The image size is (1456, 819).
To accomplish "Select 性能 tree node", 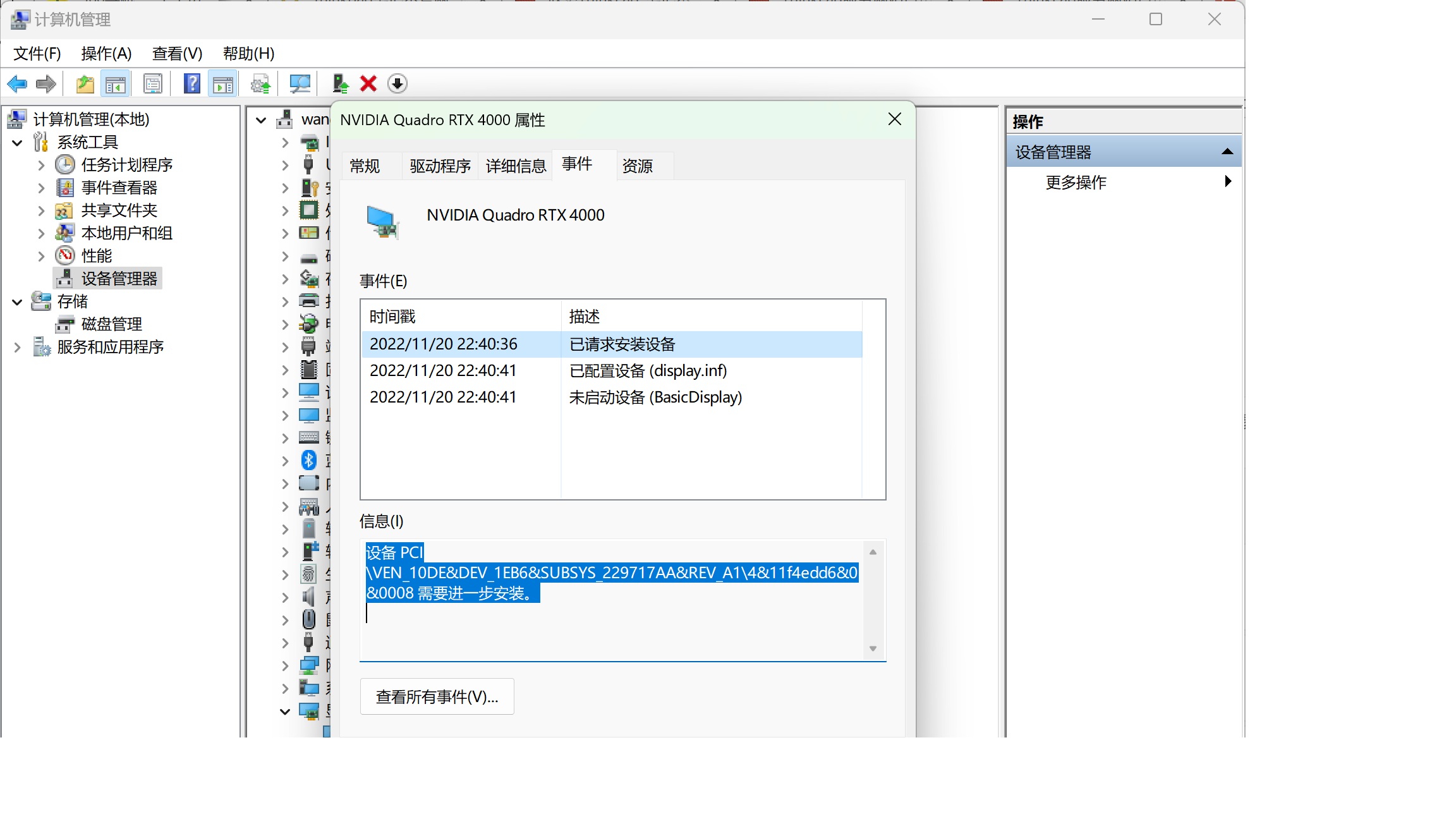I will pyautogui.click(x=96, y=256).
